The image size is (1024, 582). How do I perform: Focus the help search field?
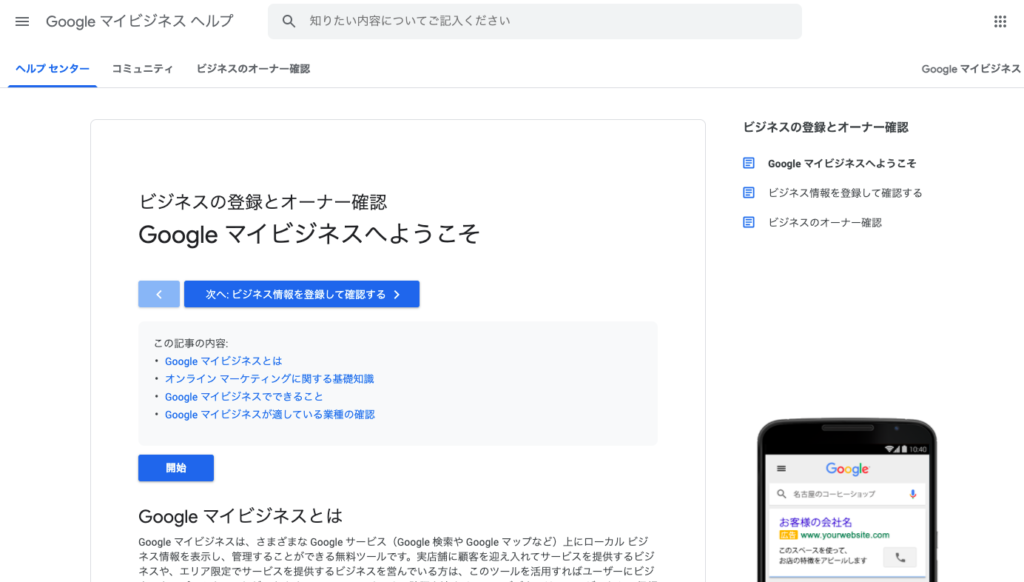535,22
